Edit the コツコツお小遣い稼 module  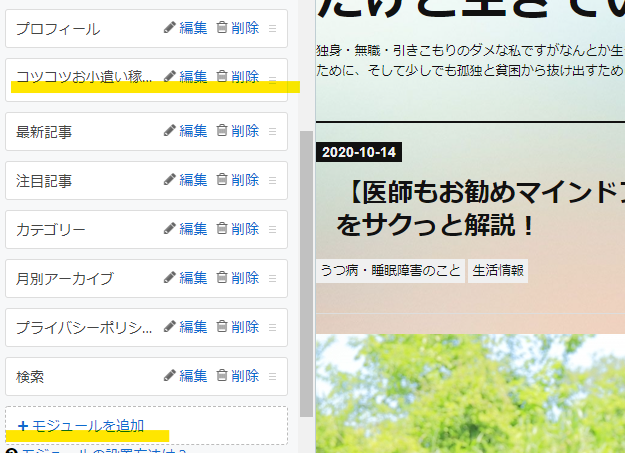(x=186, y=77)
